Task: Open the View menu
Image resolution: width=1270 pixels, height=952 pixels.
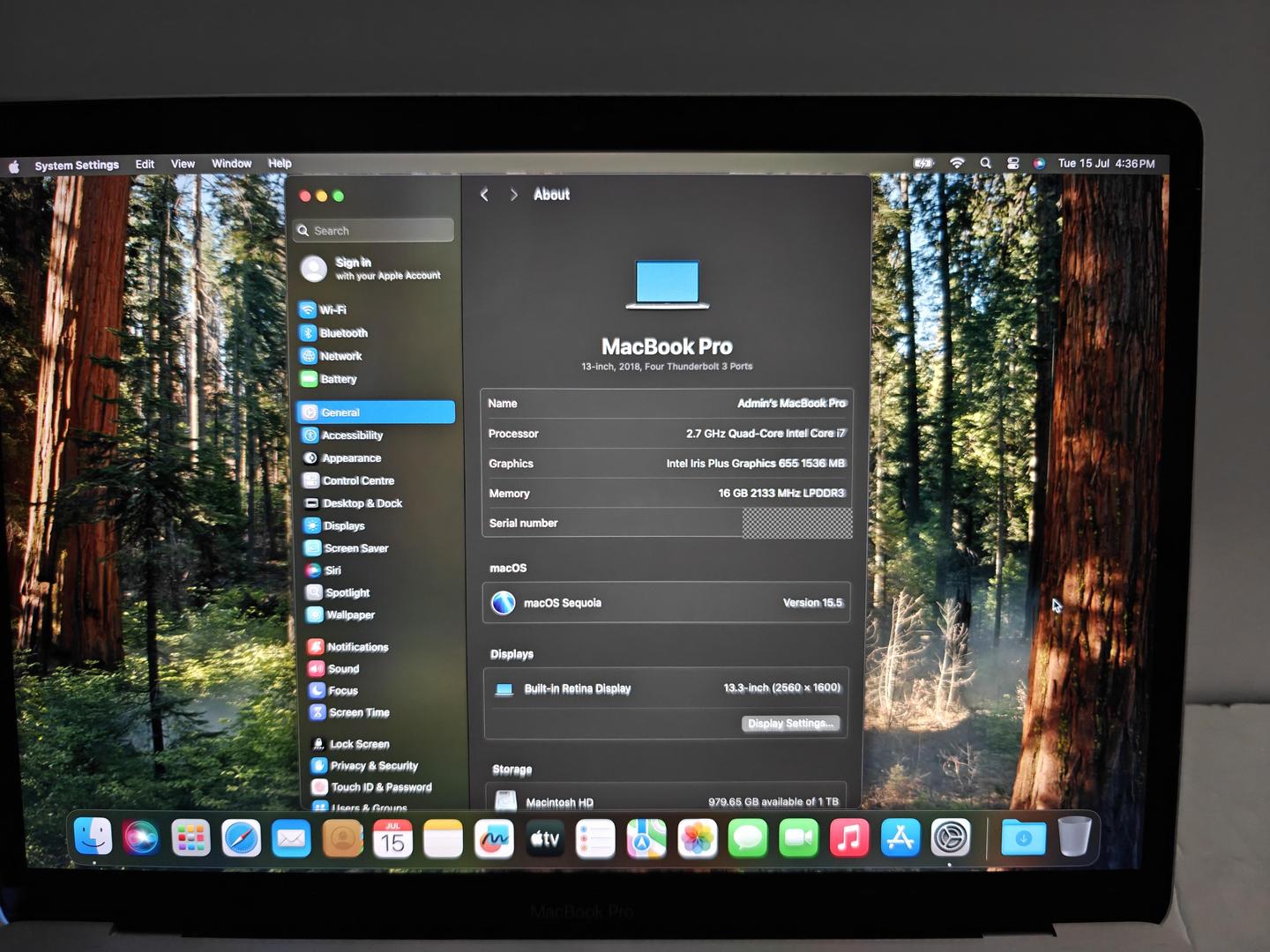Action: [x=183, y=164]
